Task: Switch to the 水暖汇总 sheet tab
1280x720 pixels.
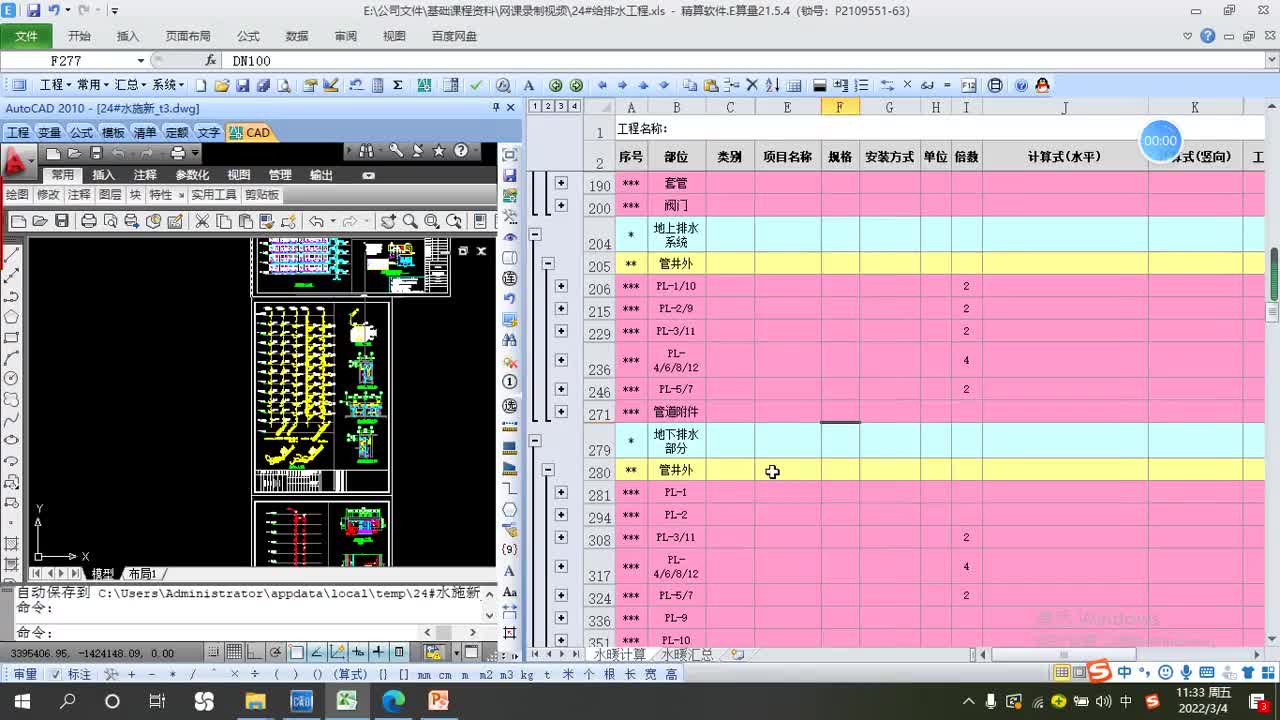Action: (687, 655)
